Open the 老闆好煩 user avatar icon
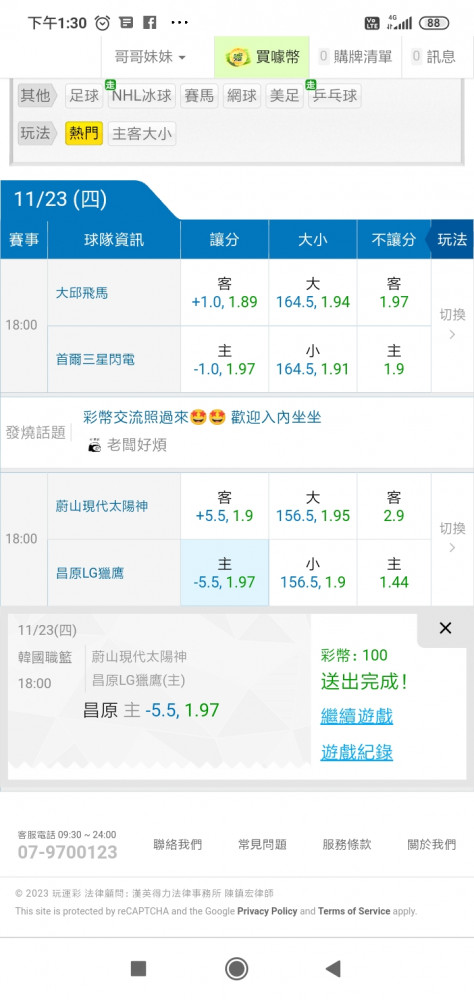This screenshot has width=474, height=1000. (94, 445)
